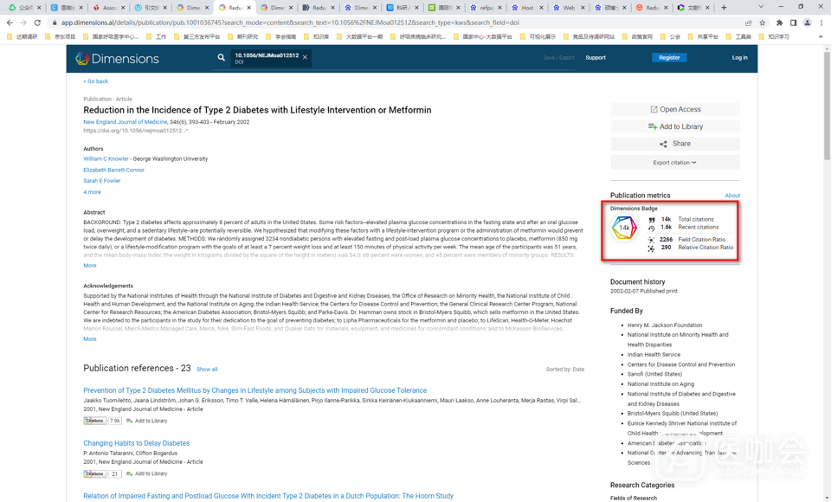This screenshot has width=832, height=502.
Task: Click the browser back arrow
Action: 10,22
